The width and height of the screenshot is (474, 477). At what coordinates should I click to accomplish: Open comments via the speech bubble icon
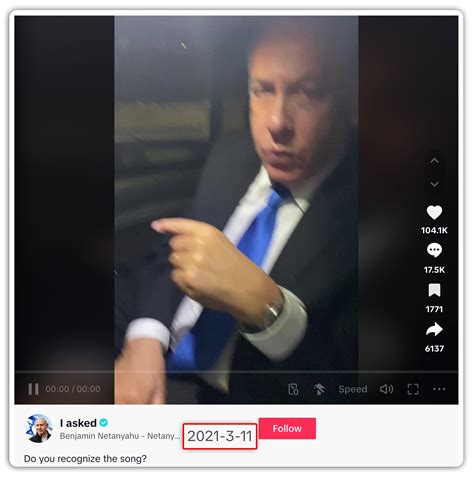click(434, 250)
